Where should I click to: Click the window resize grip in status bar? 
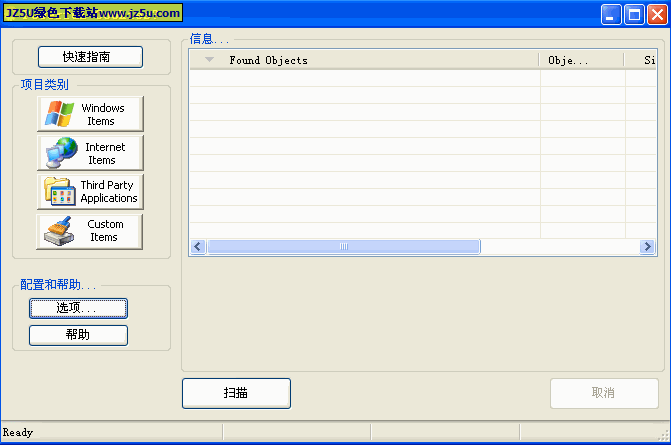pyautogui.click(x=664, y=435)
